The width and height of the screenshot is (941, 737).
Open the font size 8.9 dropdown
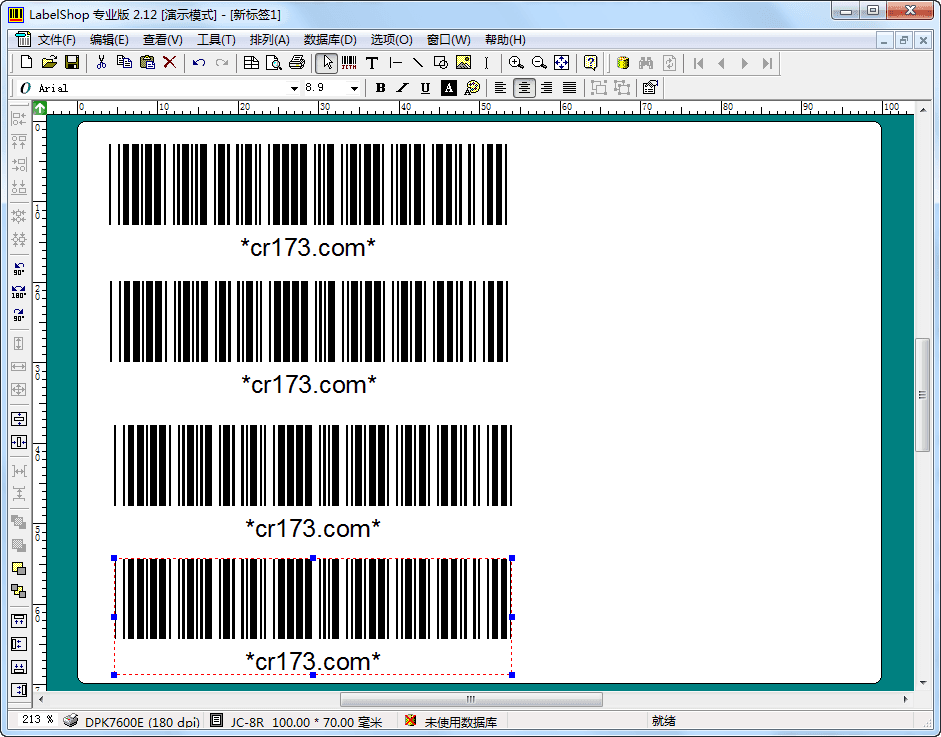[x=354, y=88]
